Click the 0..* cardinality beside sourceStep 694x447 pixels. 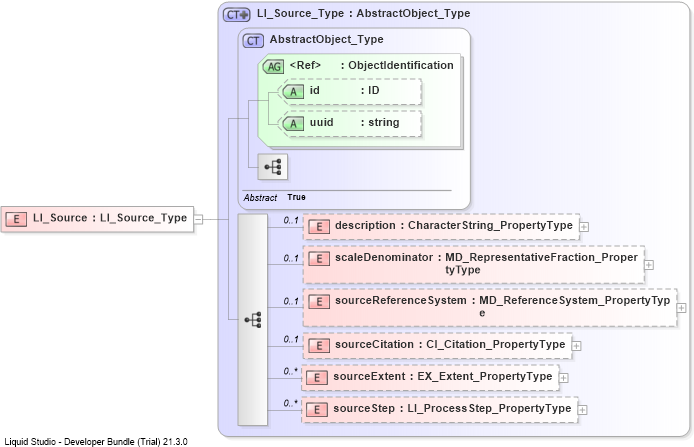(291, 403)
